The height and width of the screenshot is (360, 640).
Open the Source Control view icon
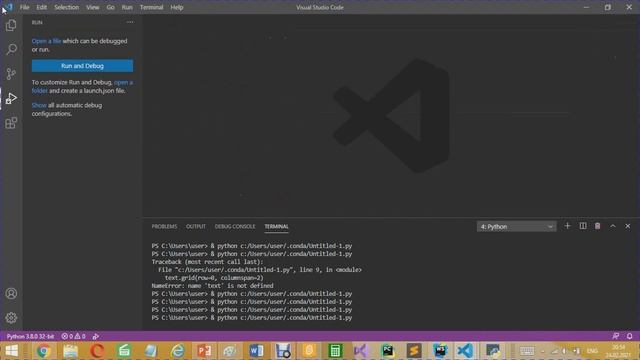click(x=11, y=74)
